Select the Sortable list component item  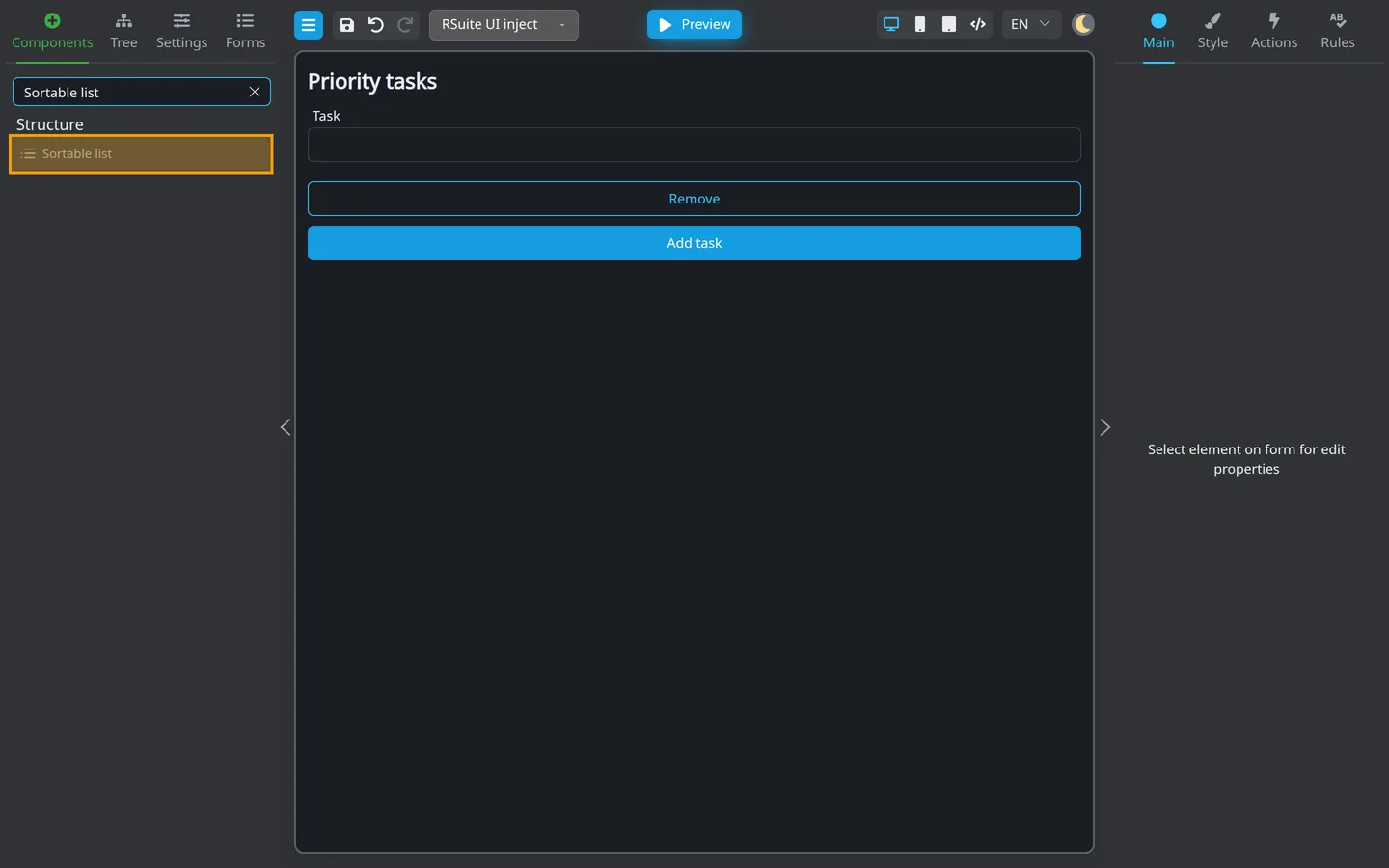pyautogui.click(x=141, y=154)
